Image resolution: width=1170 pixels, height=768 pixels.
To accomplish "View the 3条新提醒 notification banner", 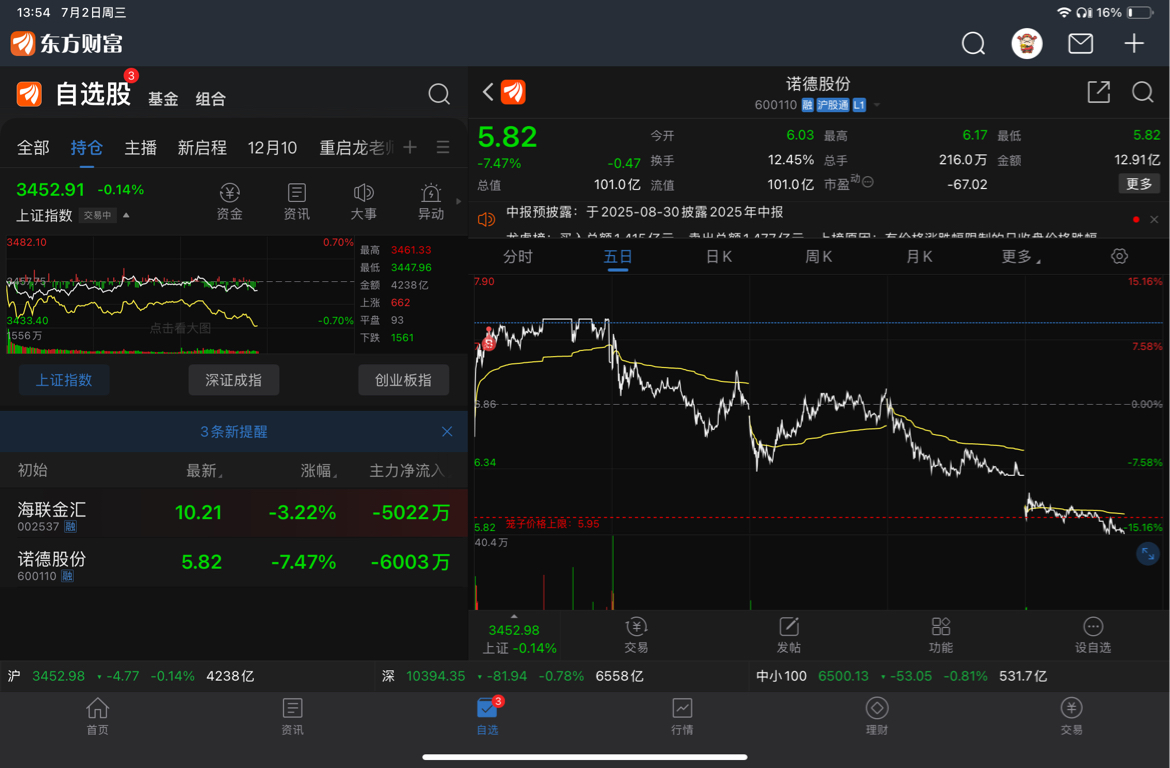I will [234, 431].
